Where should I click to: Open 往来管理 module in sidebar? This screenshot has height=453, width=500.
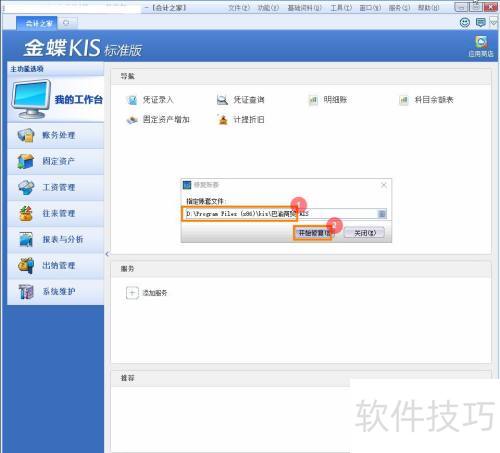pos(56,213)
